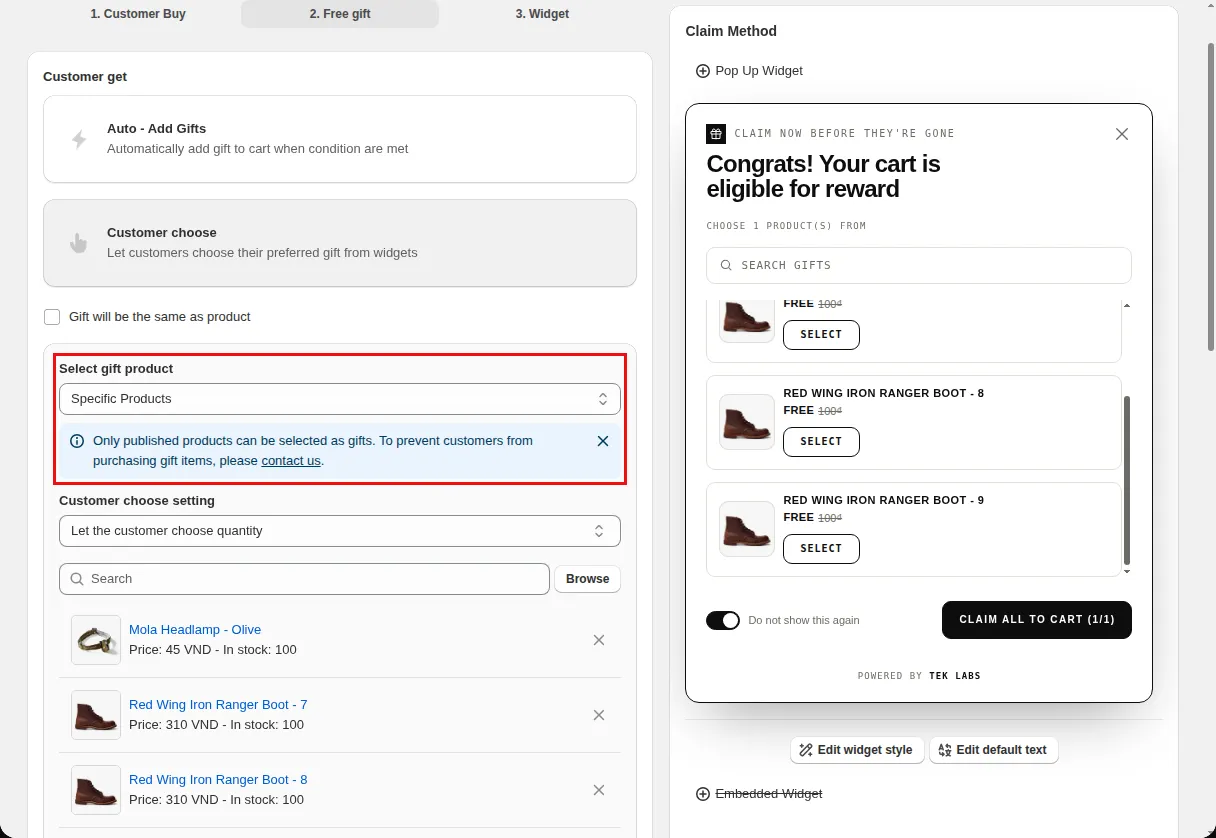Click the magnifier icon in Search Gifts
The width and height of the screenshot is (1216, 838).
coord(726,266)
